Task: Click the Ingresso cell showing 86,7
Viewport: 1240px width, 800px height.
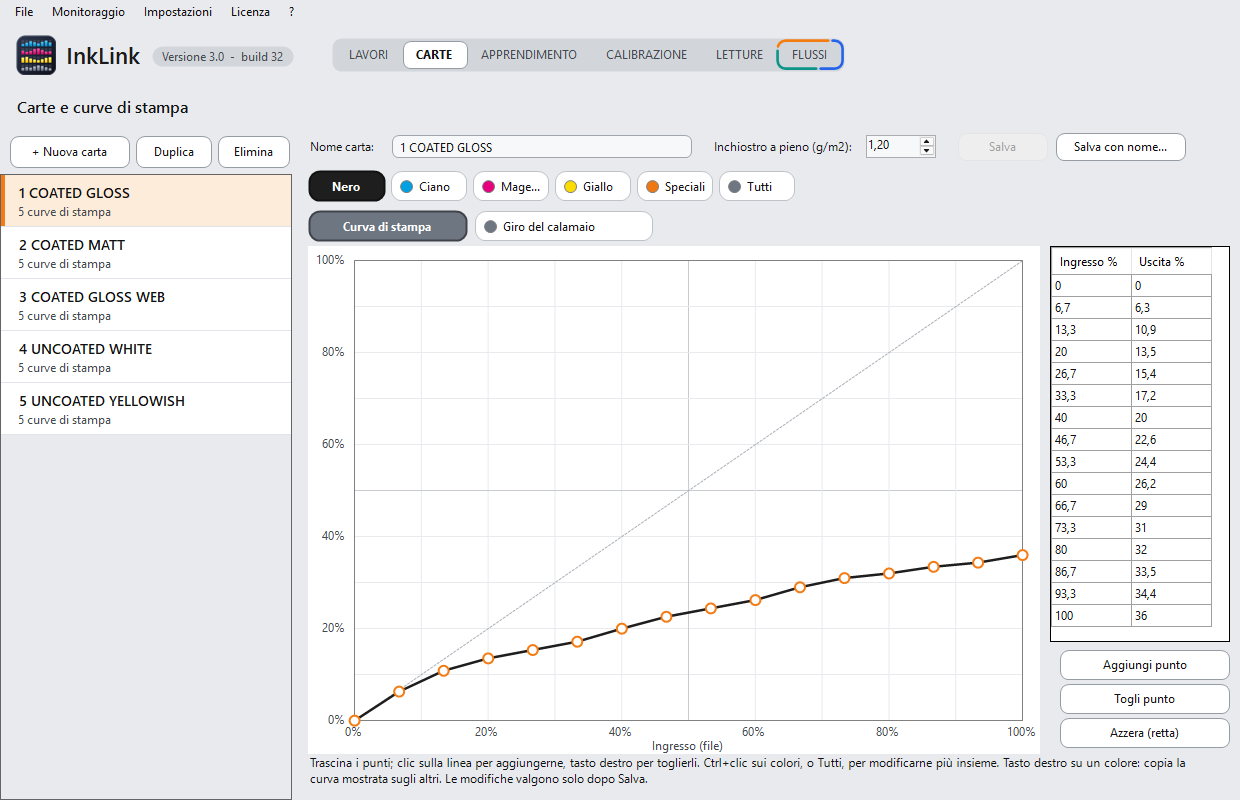Action: point(1091,572)
